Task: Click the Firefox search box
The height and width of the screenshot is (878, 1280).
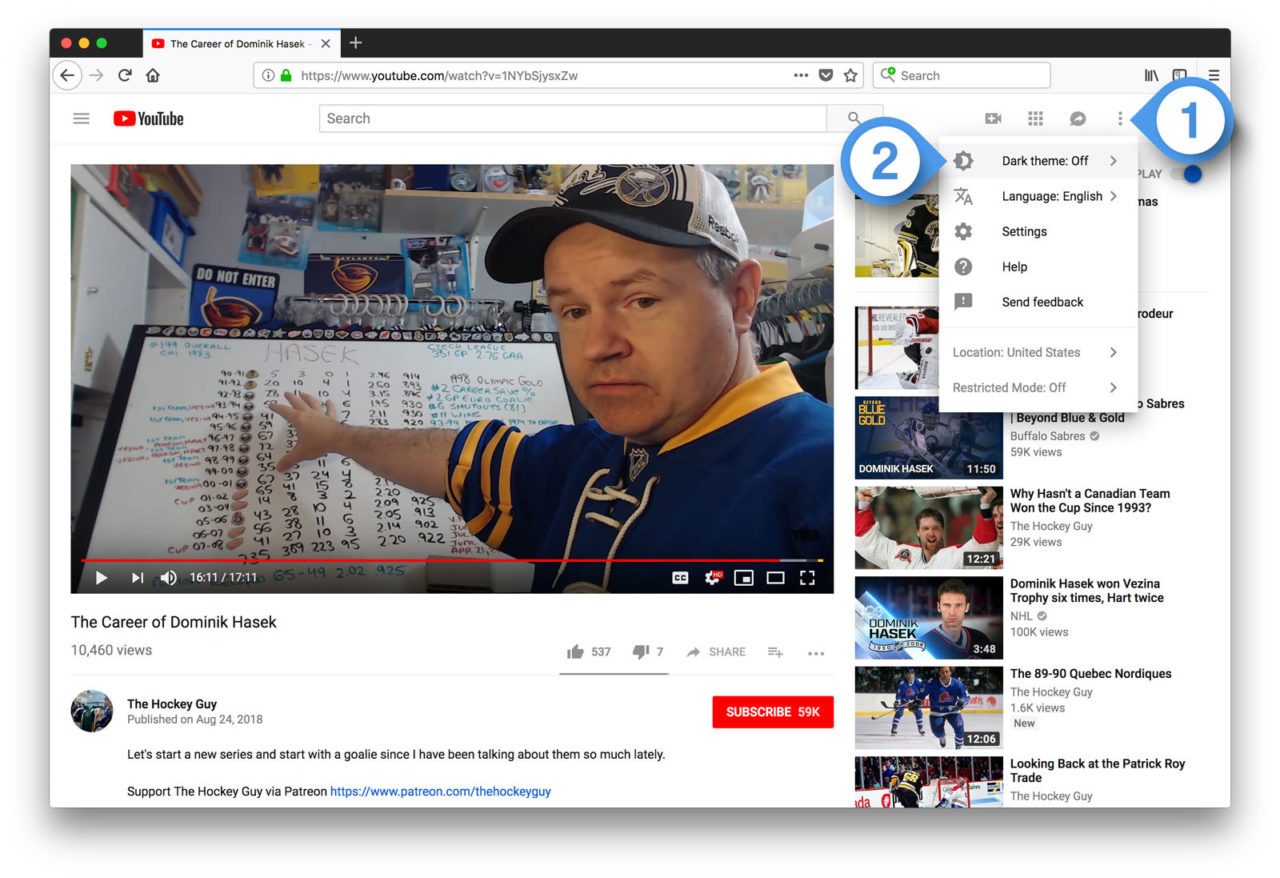Action: (x=962, y=75)
